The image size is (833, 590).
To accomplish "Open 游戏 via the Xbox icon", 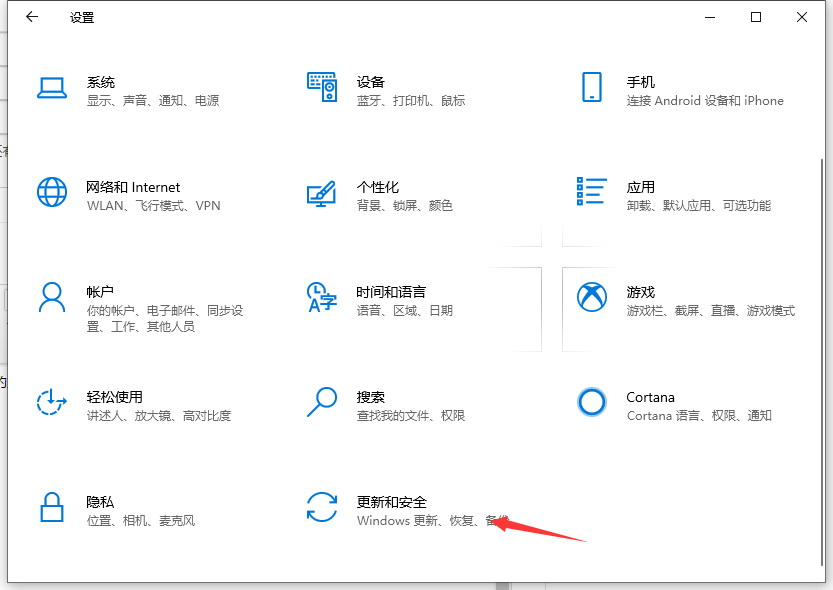I will coord(592,297).
